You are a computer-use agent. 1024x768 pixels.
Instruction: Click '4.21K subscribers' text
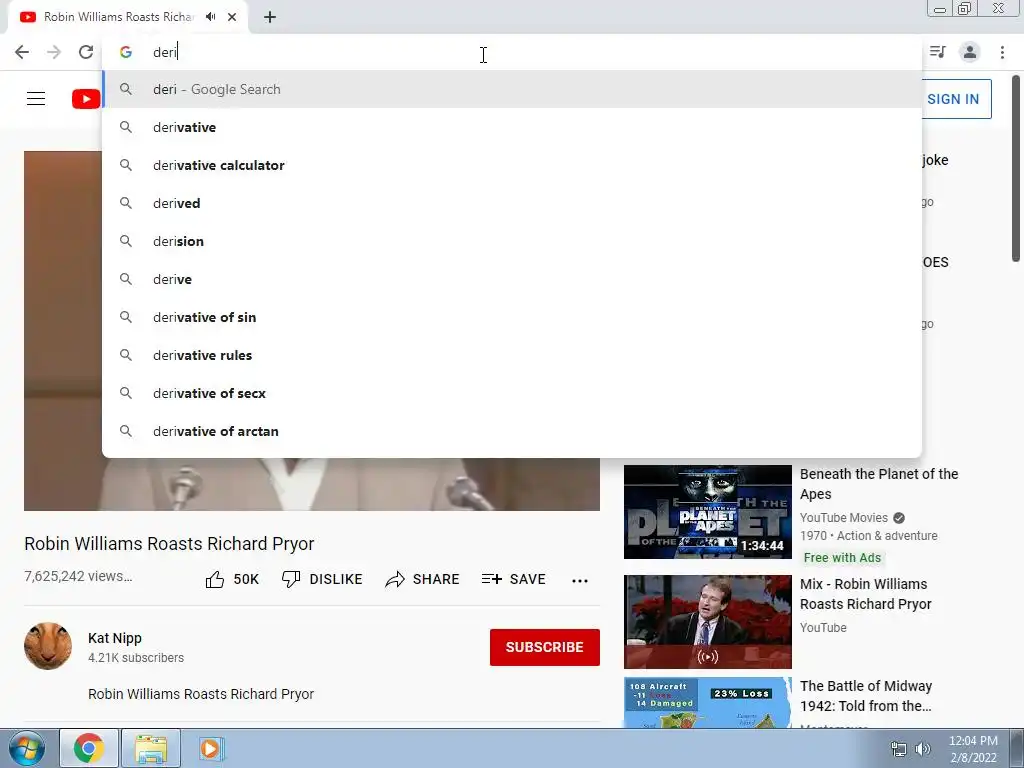click(136, 658)
